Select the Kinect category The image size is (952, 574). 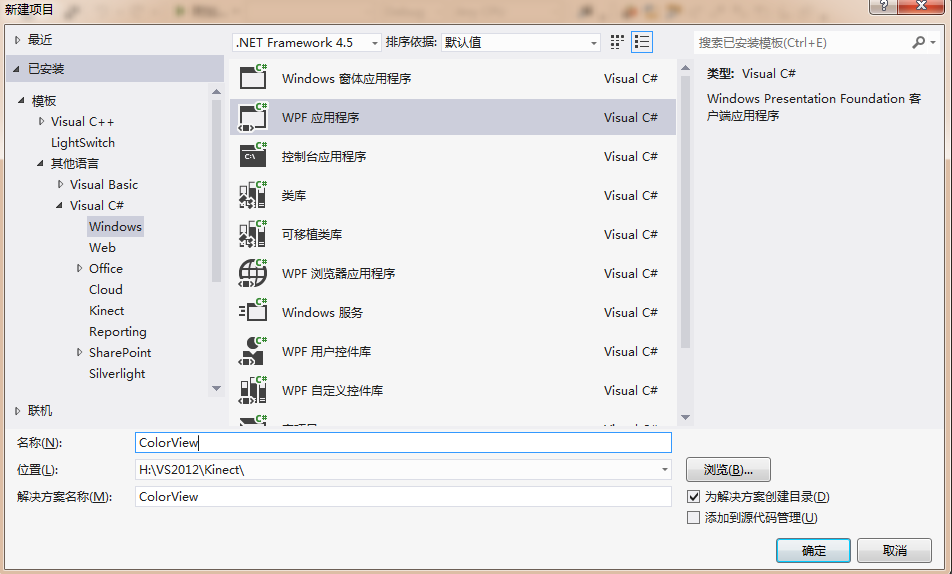(x=106, y=310)
